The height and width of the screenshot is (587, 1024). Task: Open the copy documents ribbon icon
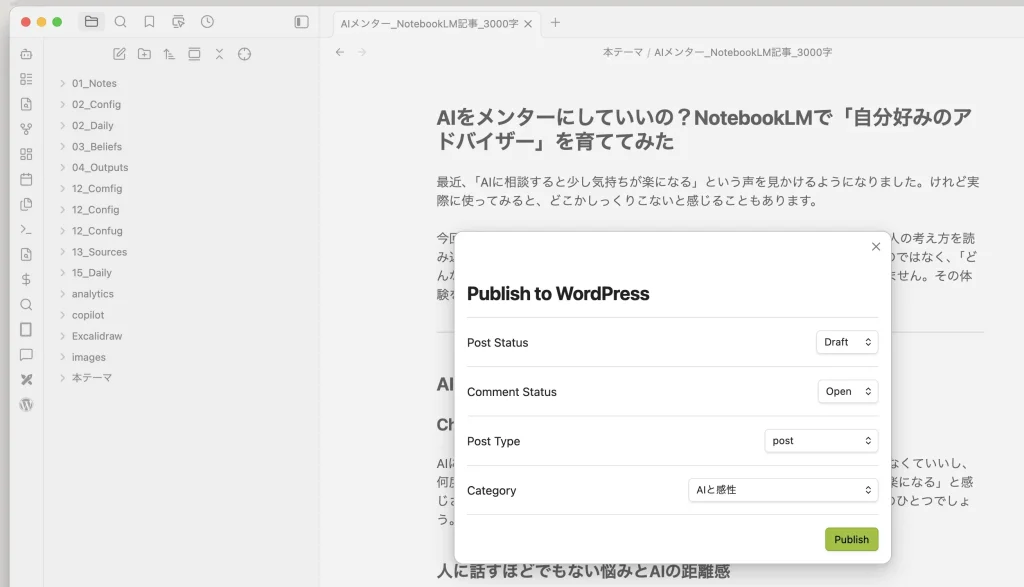(26, 204)
